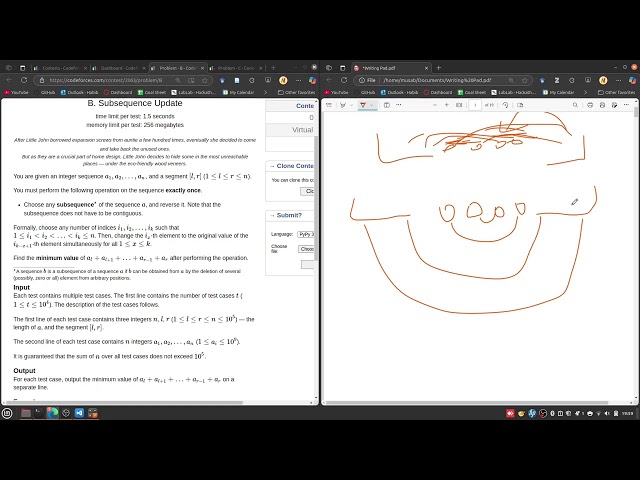
Task: Open browser settings ellipsis in PDF window
Action: tap(618, 80)
